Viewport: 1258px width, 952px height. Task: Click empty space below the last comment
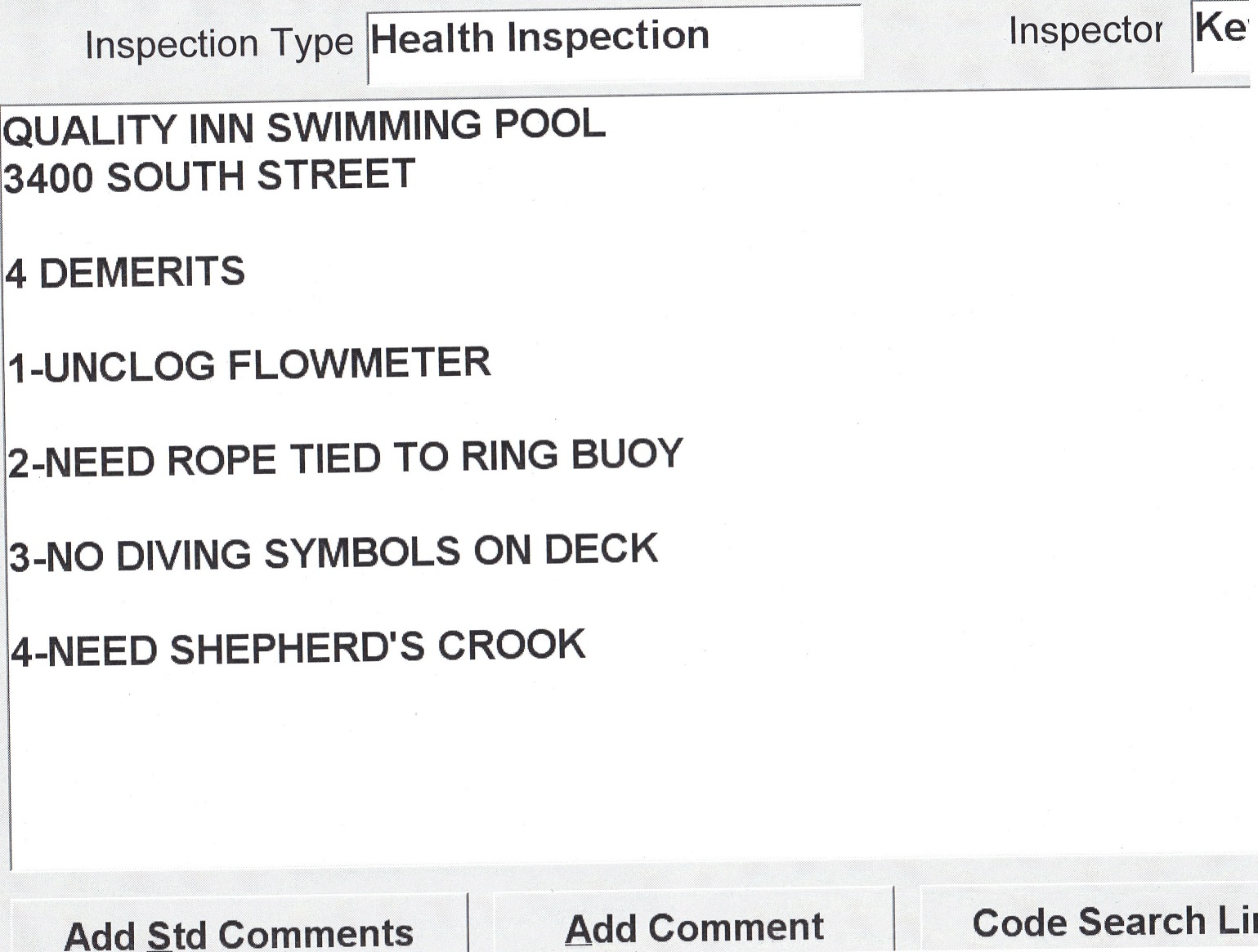(x=572, y=776)
